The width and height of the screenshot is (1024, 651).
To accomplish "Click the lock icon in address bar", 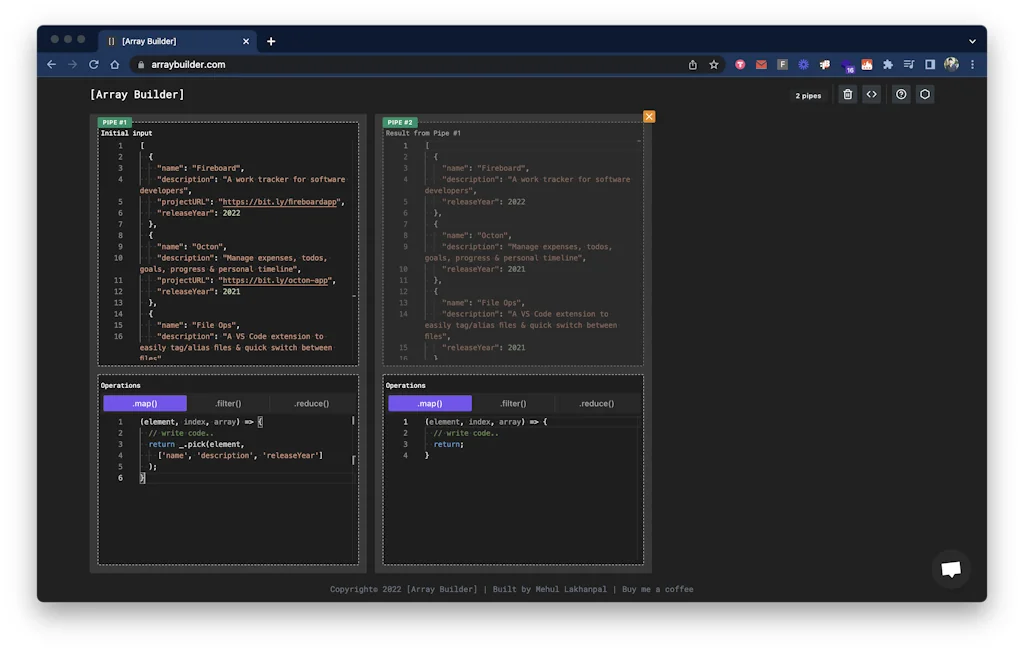I will (141, 65).
